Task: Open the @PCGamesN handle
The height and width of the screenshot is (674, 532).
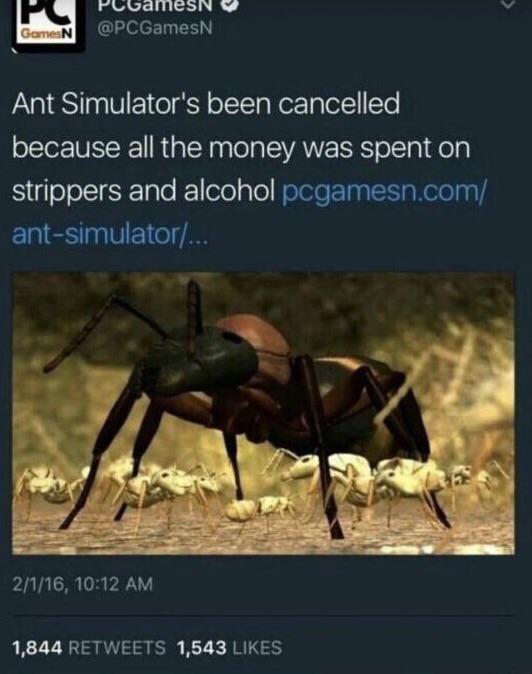Action: click(155, 28)
